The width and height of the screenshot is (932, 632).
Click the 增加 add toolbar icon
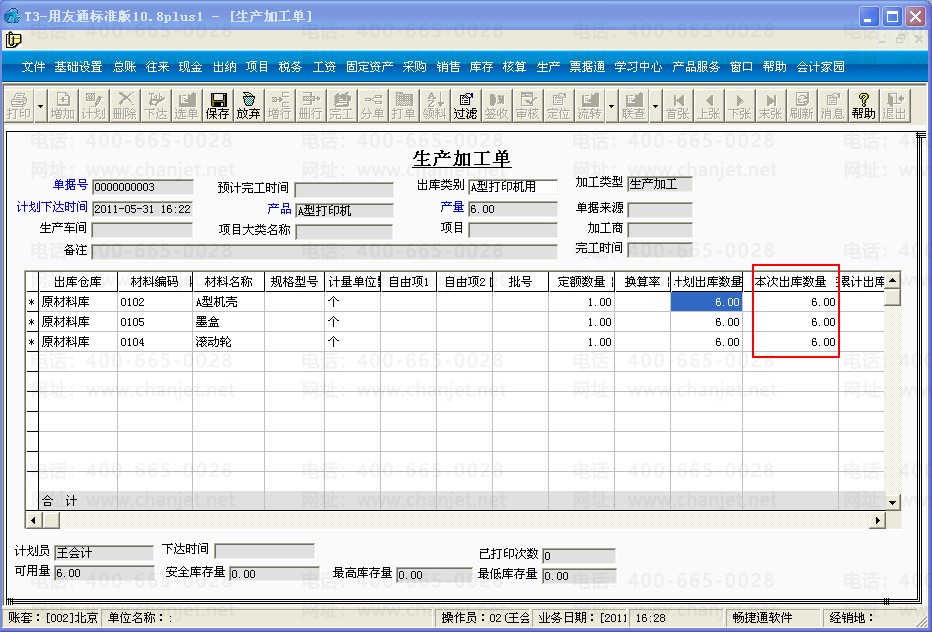pyautogui.click(x=62, y=105)
